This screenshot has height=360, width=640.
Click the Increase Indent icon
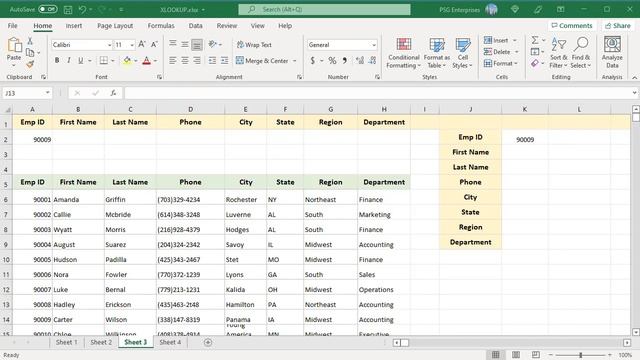(224, 60)
